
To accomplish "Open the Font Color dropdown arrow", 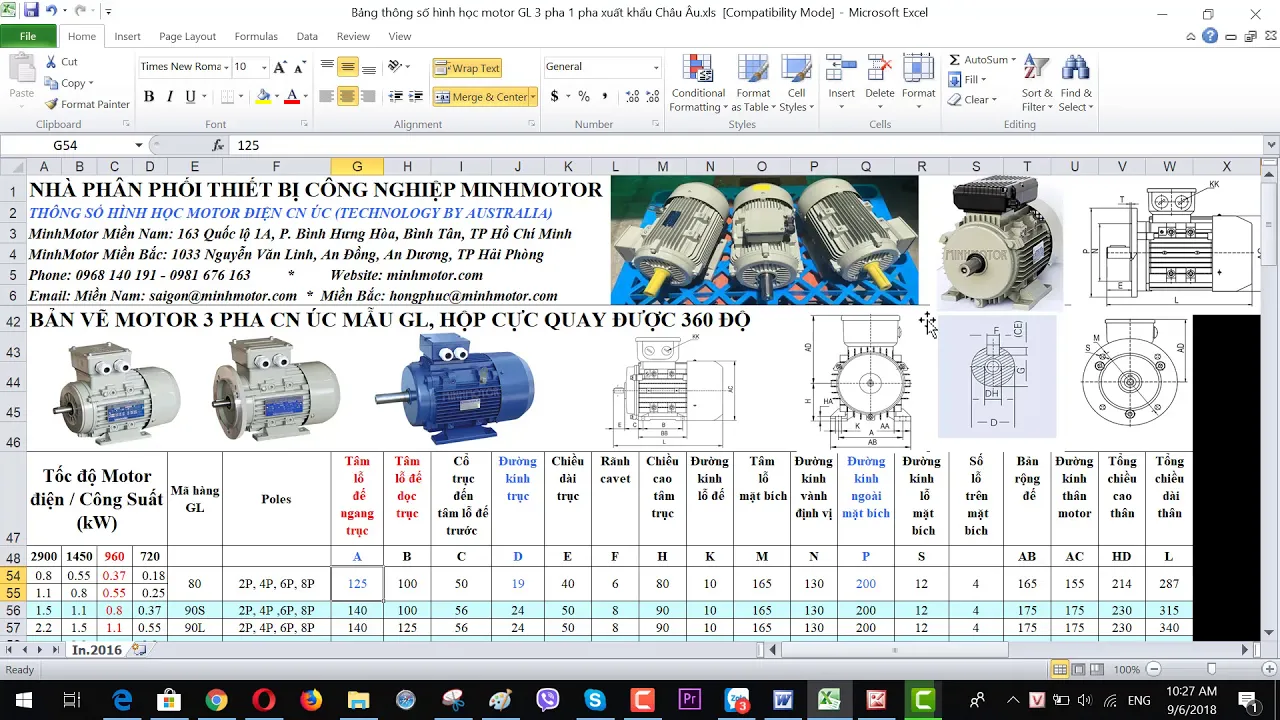I will [x=304, y=97].
